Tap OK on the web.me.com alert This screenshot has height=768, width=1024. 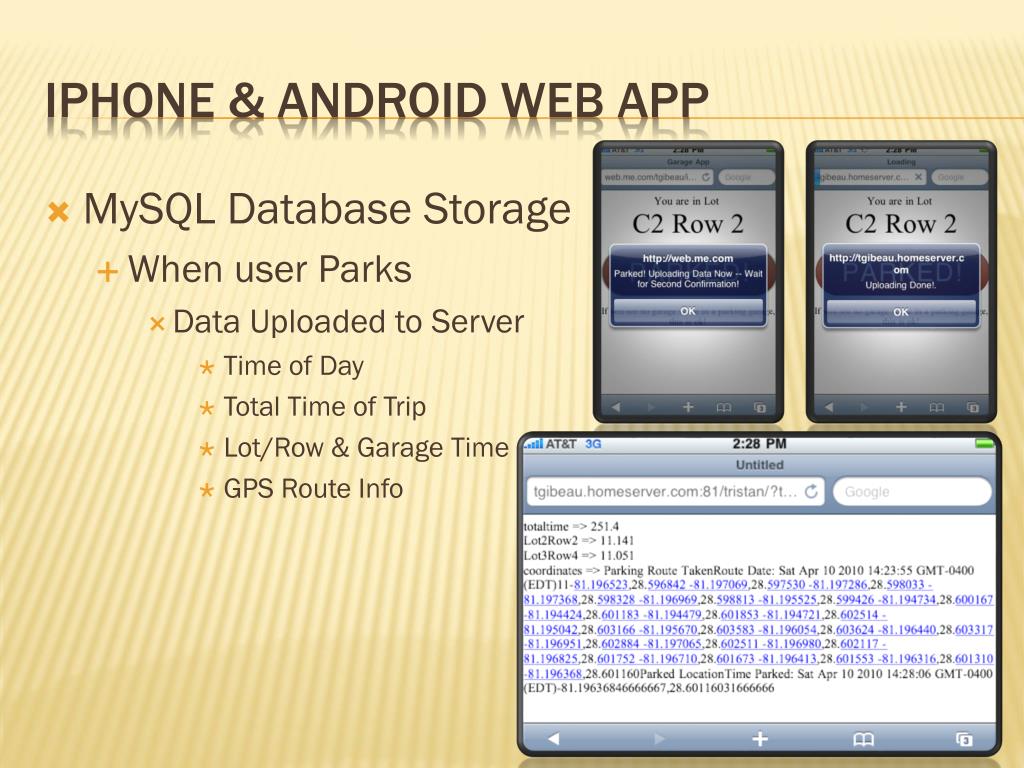click(x=688, y=311)
